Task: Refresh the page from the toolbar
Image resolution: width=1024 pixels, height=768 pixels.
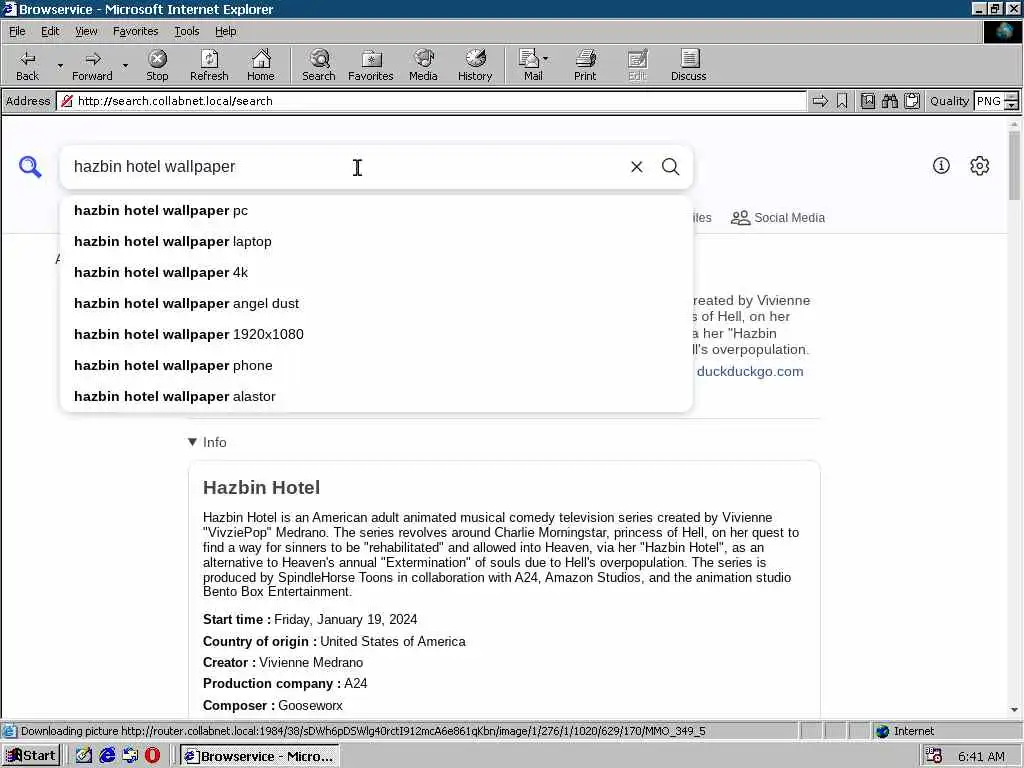Action: click(209, 65)
